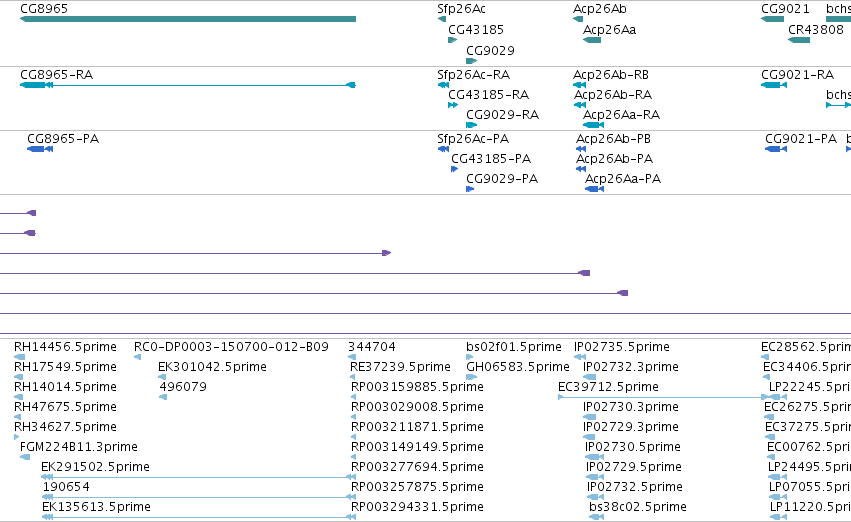Screen dimensions: 851x522
Task: Click the CR43808 gene label
Action: click(x=816, y=30)
